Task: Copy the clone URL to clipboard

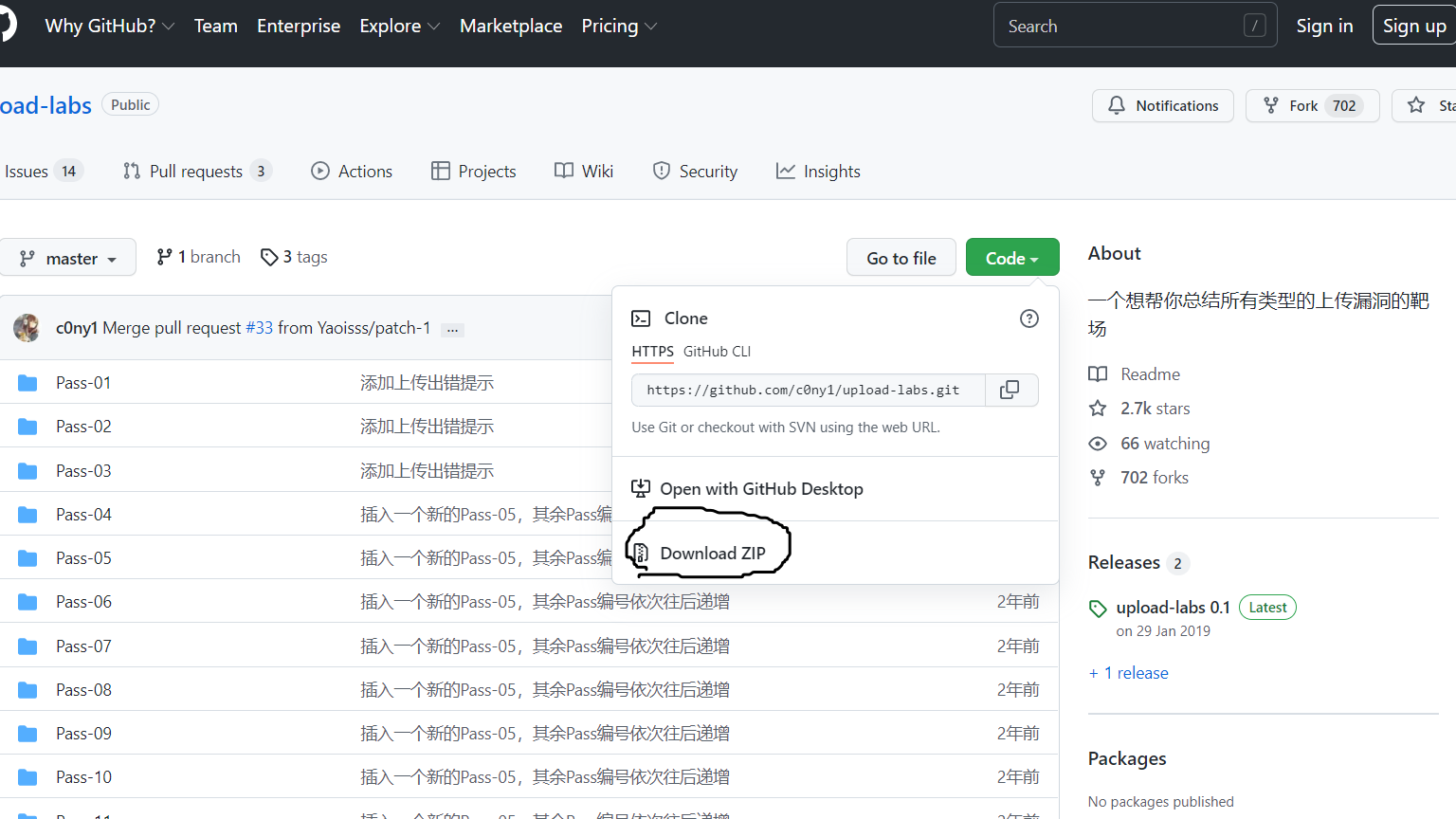Action: click(x=1010, y=390)
